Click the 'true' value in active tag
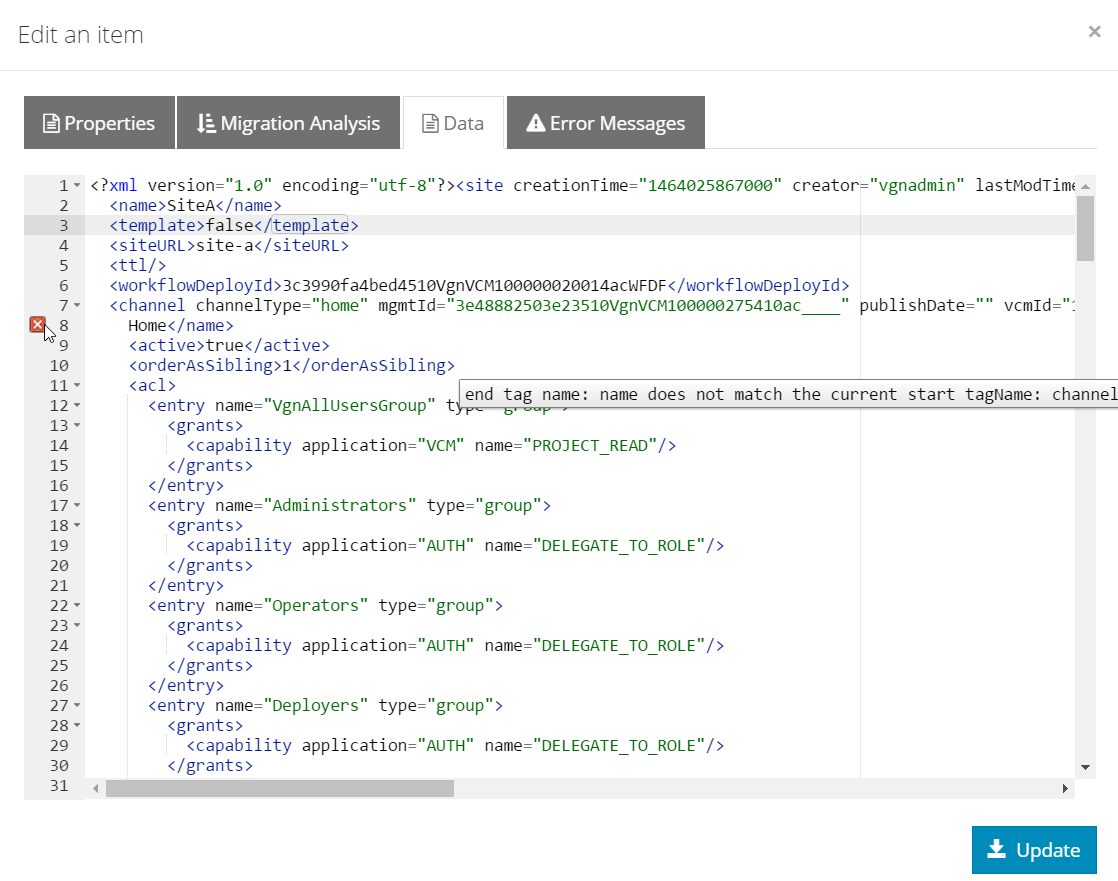Viewport: 1118px width, 881px height. [225, 345]
